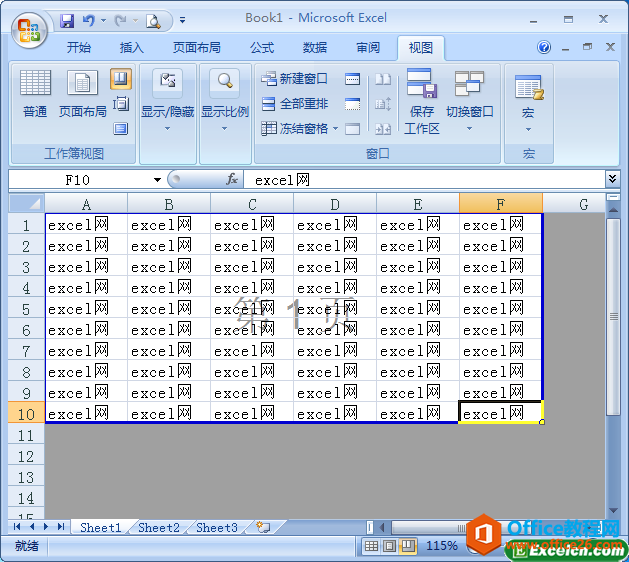Click the 115% zoom level button
629x562 pixels.
tap(442, 546)
